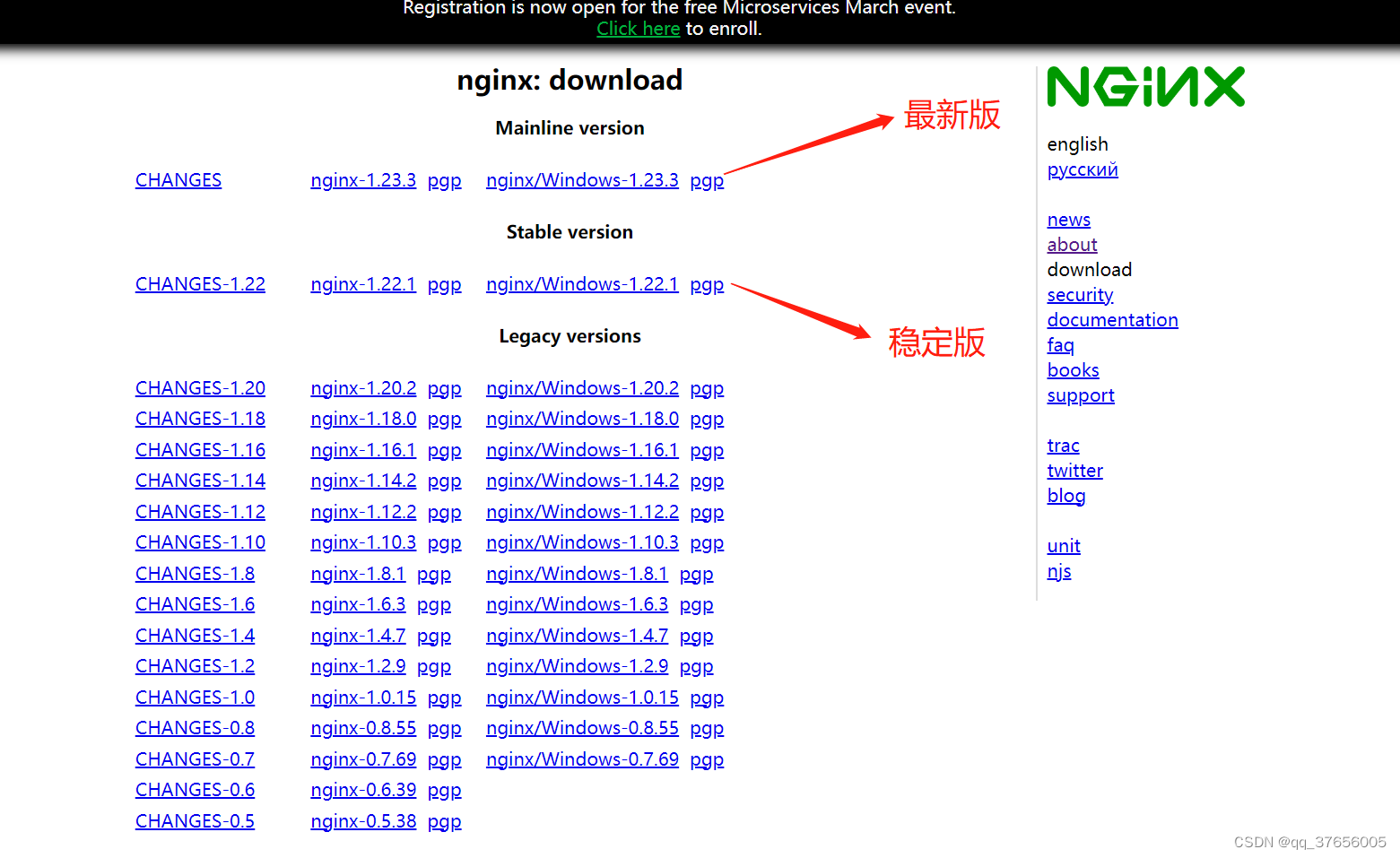Download nginx-1.14.2

pyautogui.click(x=363, y=481)
